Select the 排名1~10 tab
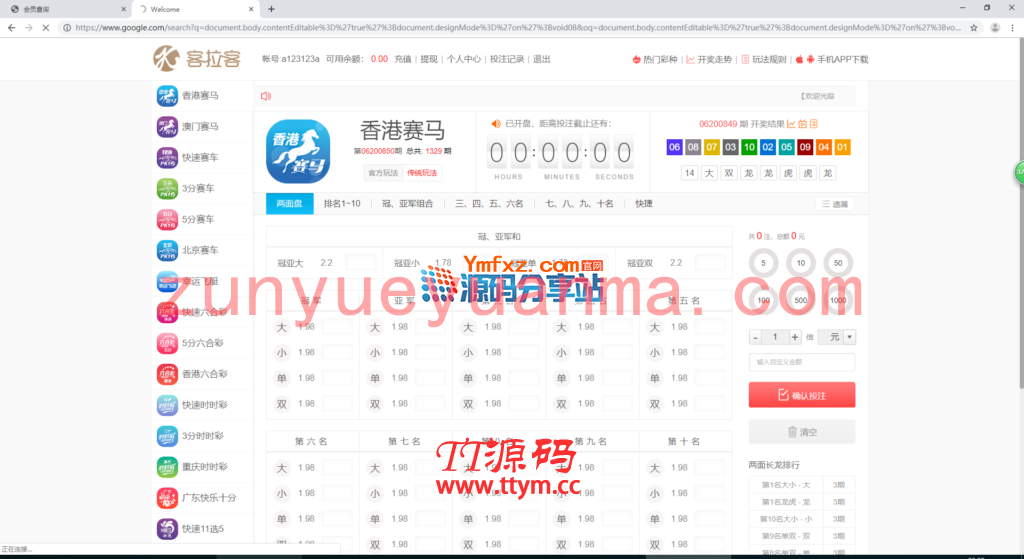The width and height of the screenshot is (1024, 559). point(342,204)
